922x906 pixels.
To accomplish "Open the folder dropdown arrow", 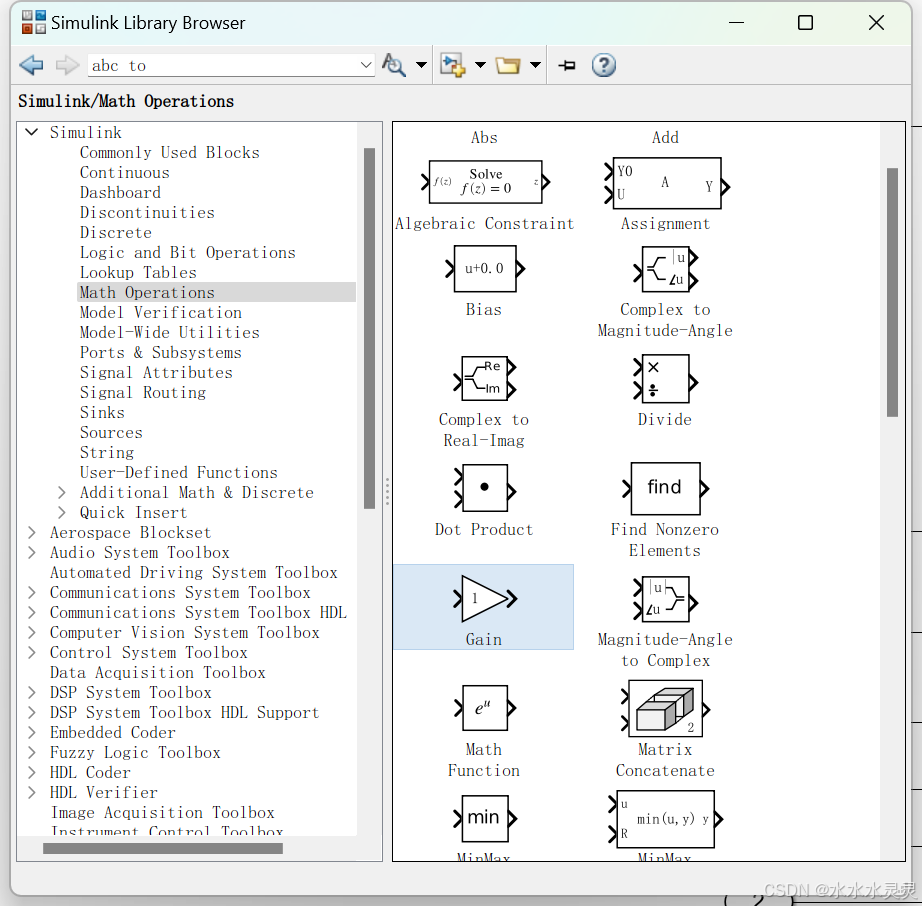I will click(x=535, y=65).
